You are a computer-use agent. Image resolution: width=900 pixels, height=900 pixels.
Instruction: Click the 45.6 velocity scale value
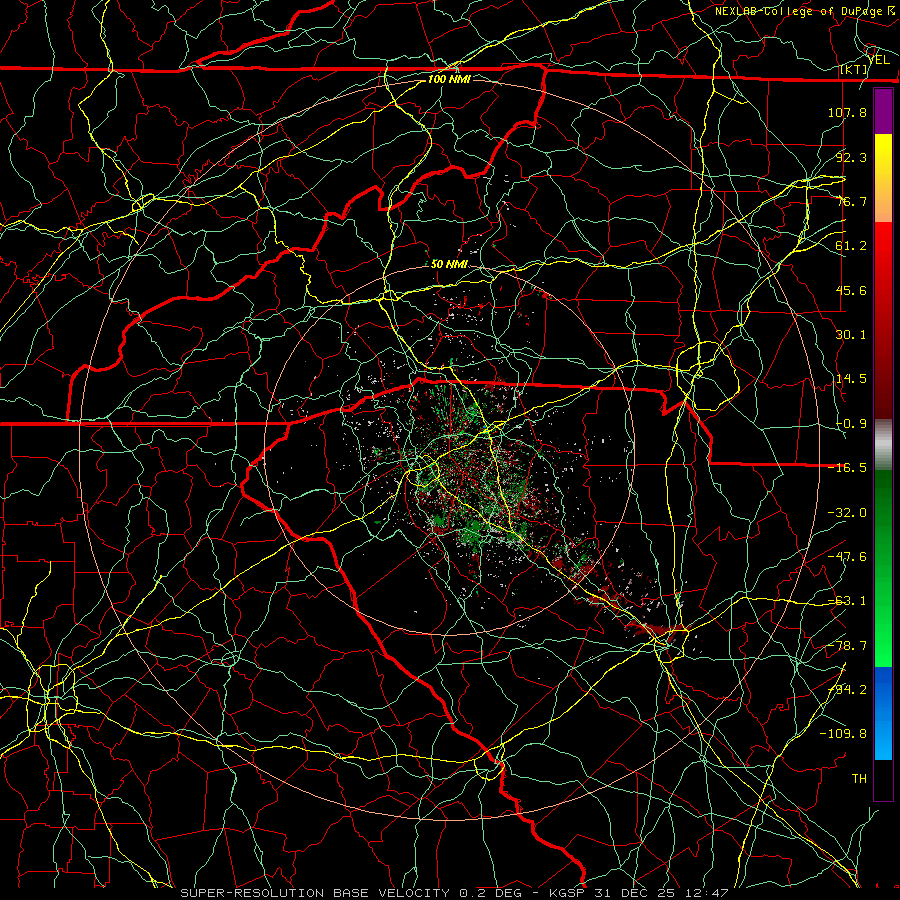click(851, 290)
